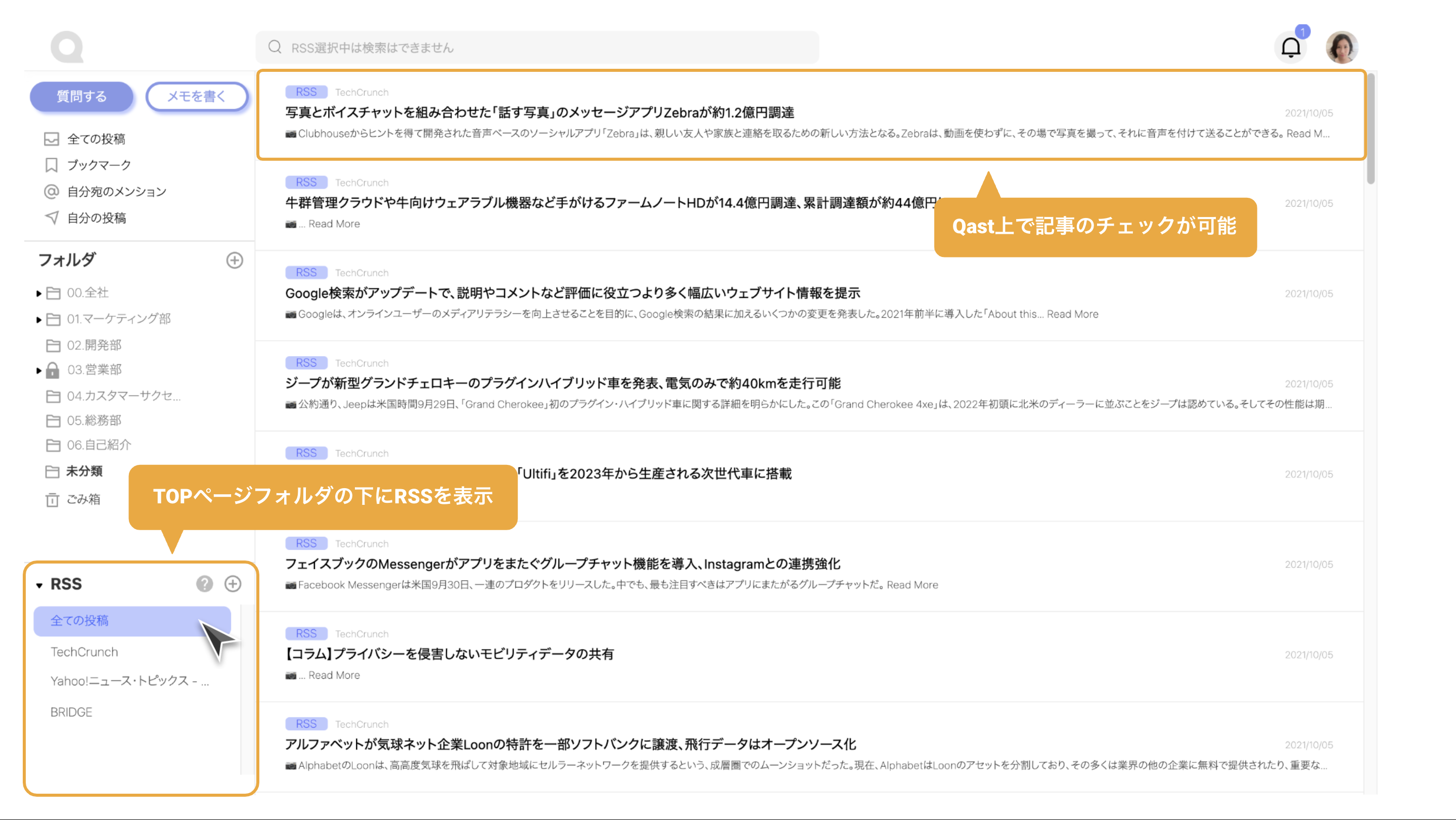Click the bookmark icon in the sidebar

coord(52,165)
